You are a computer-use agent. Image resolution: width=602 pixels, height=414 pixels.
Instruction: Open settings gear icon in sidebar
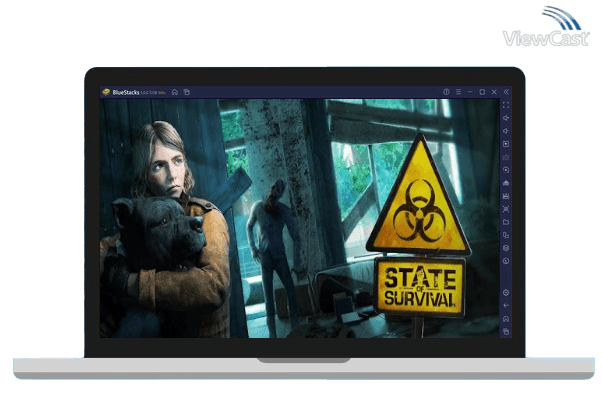point(506,293)
